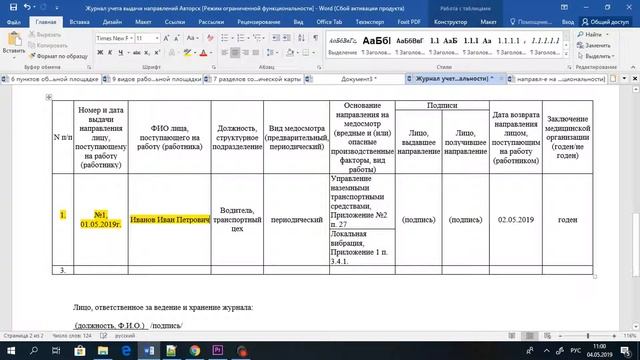This screenshot has width=640, height=360.
Task: Switch to document tab '6 пунктов об...ной площадке'
Action: click(x=51, y=79)
